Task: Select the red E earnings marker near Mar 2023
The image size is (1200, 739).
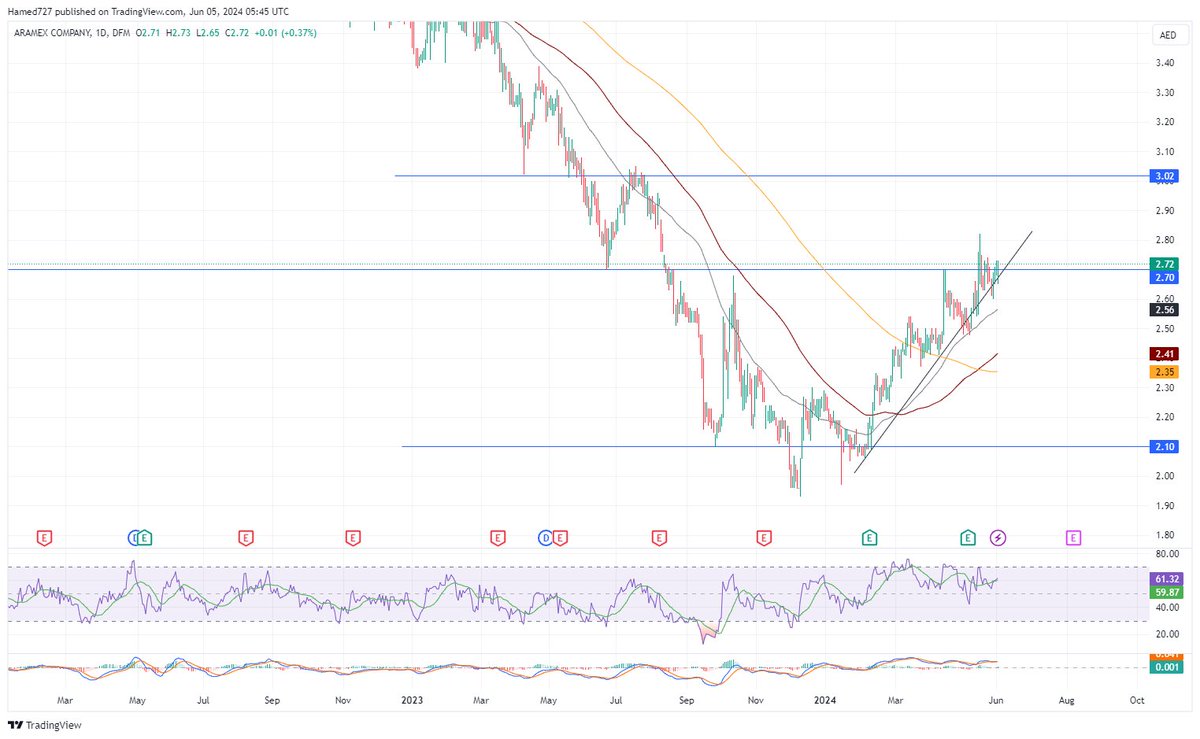Action: (497, 538)
